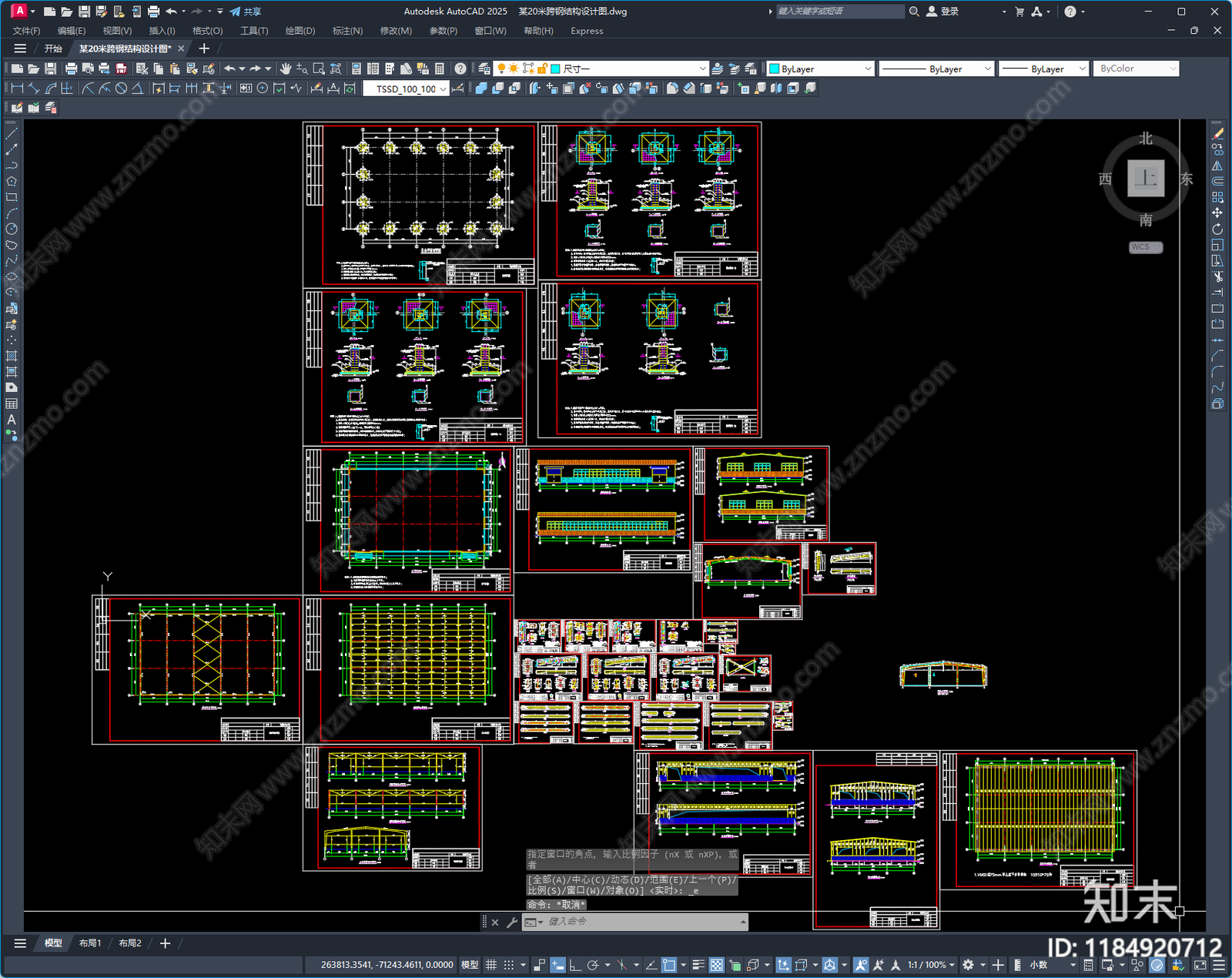
Task: Open the ByLayer linetype dropdown
Action: click(x=936, y=69)
